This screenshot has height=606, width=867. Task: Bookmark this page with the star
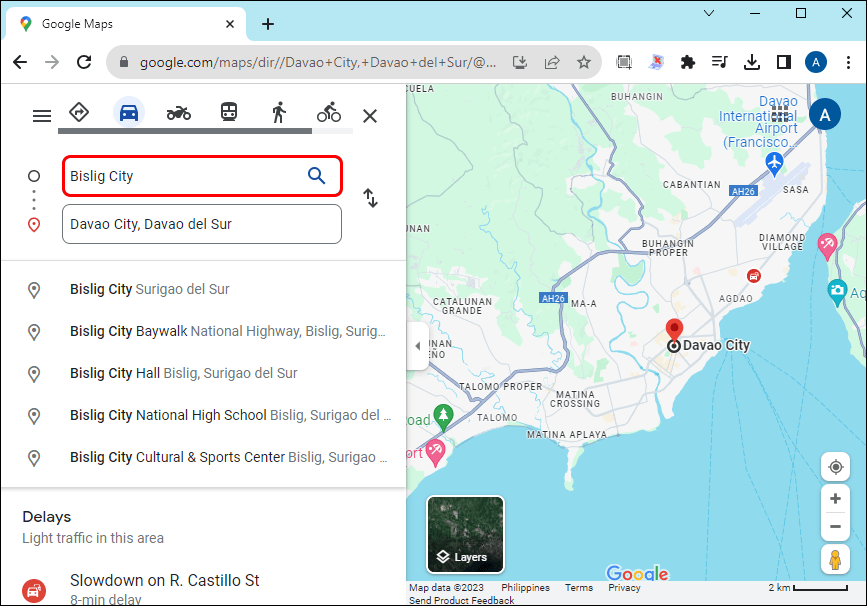click(x=584, y=62)
